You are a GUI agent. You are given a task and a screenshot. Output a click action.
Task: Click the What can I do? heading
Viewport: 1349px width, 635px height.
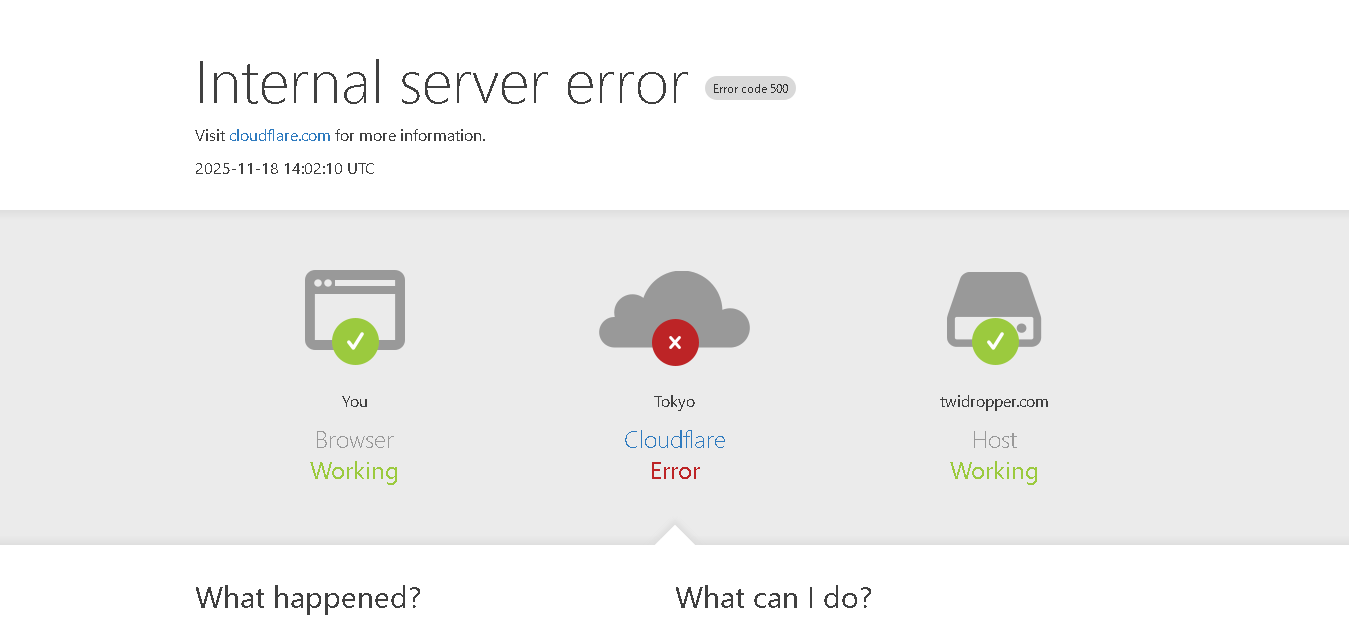[773, 598]
